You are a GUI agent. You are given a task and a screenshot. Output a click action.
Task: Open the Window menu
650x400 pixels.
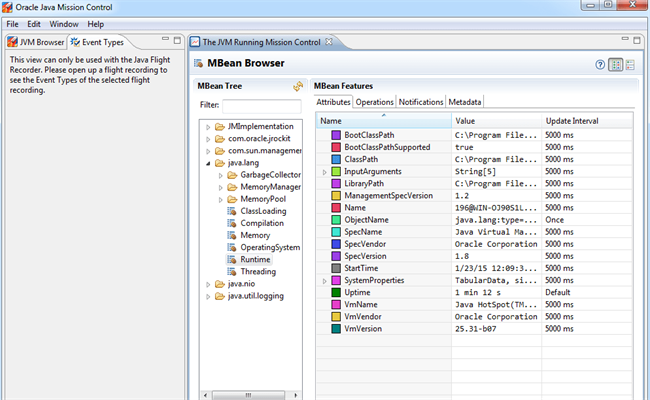(x=65, y=23)
